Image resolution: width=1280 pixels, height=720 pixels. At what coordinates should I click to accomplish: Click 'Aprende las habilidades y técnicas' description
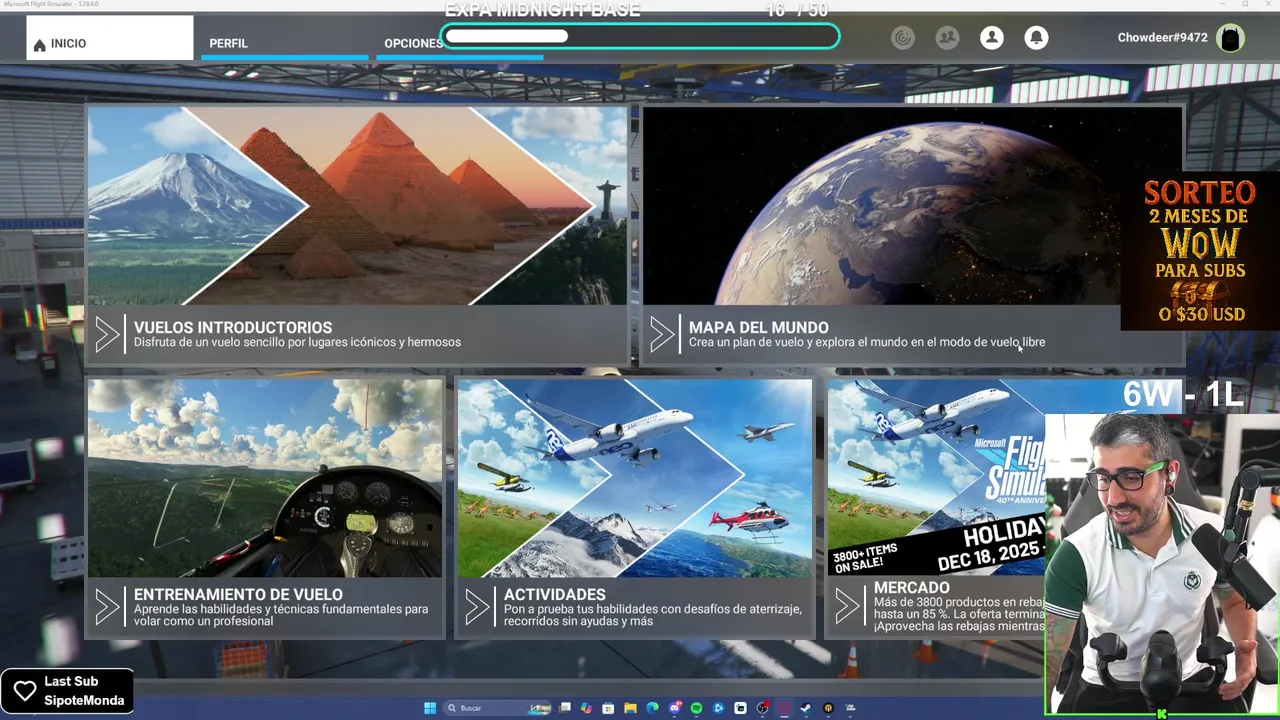281,615
